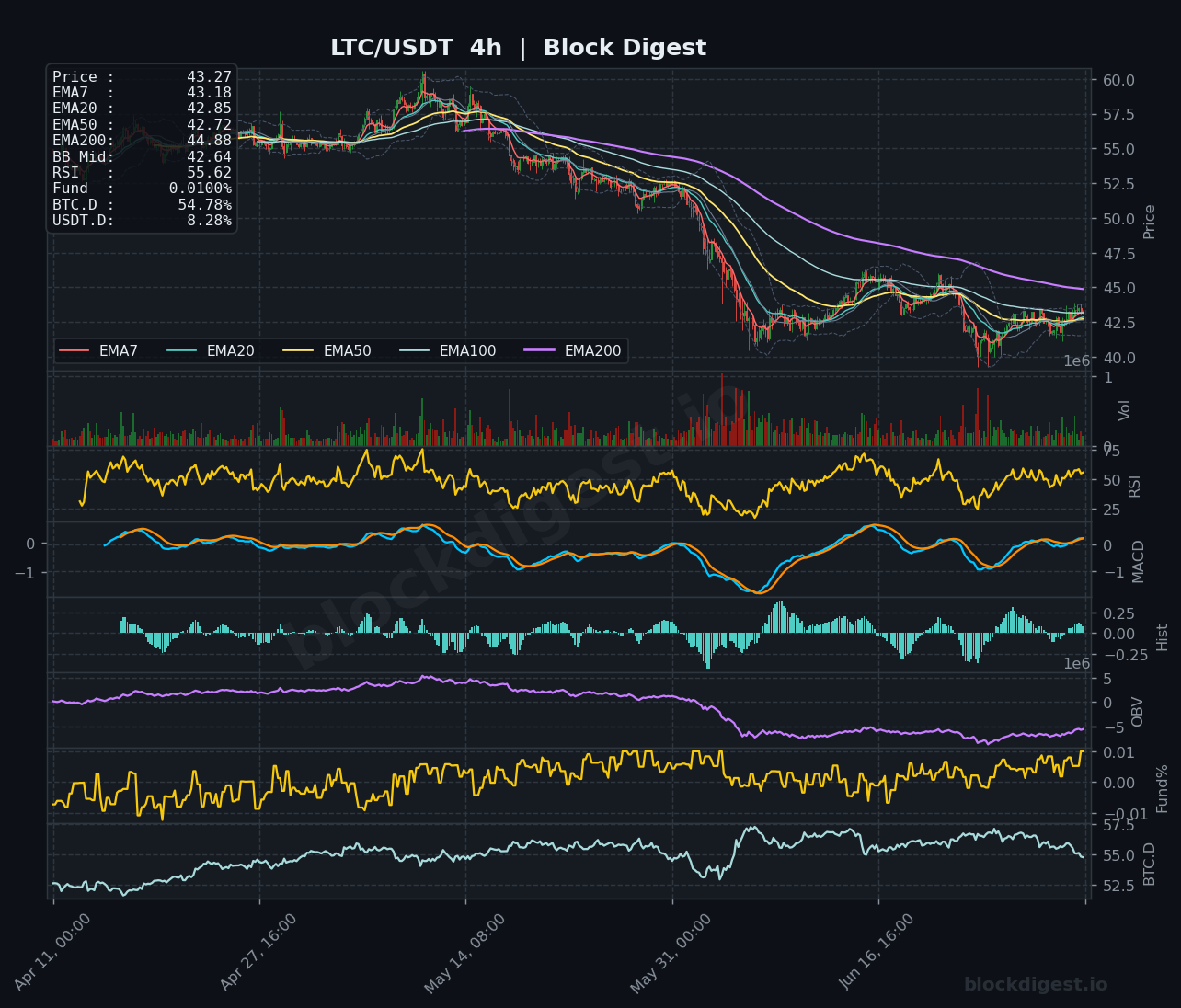Click the Apr 27, 16:00 date label
This screenshot has width=1181, height=1008.
pyautogui.click(x=258, y=953)
